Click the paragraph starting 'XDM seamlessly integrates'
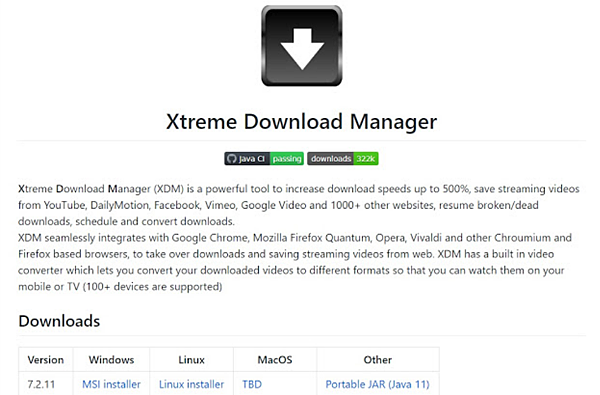Image resolution: width=600 pixels, height=395 pixels. (295, 262)
